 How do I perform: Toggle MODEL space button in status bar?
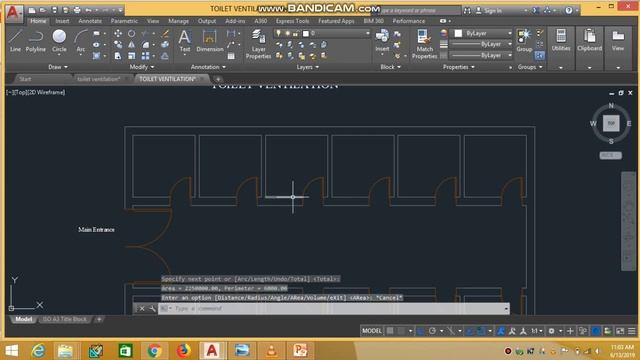pyautogui.click(x=371, y=331)
